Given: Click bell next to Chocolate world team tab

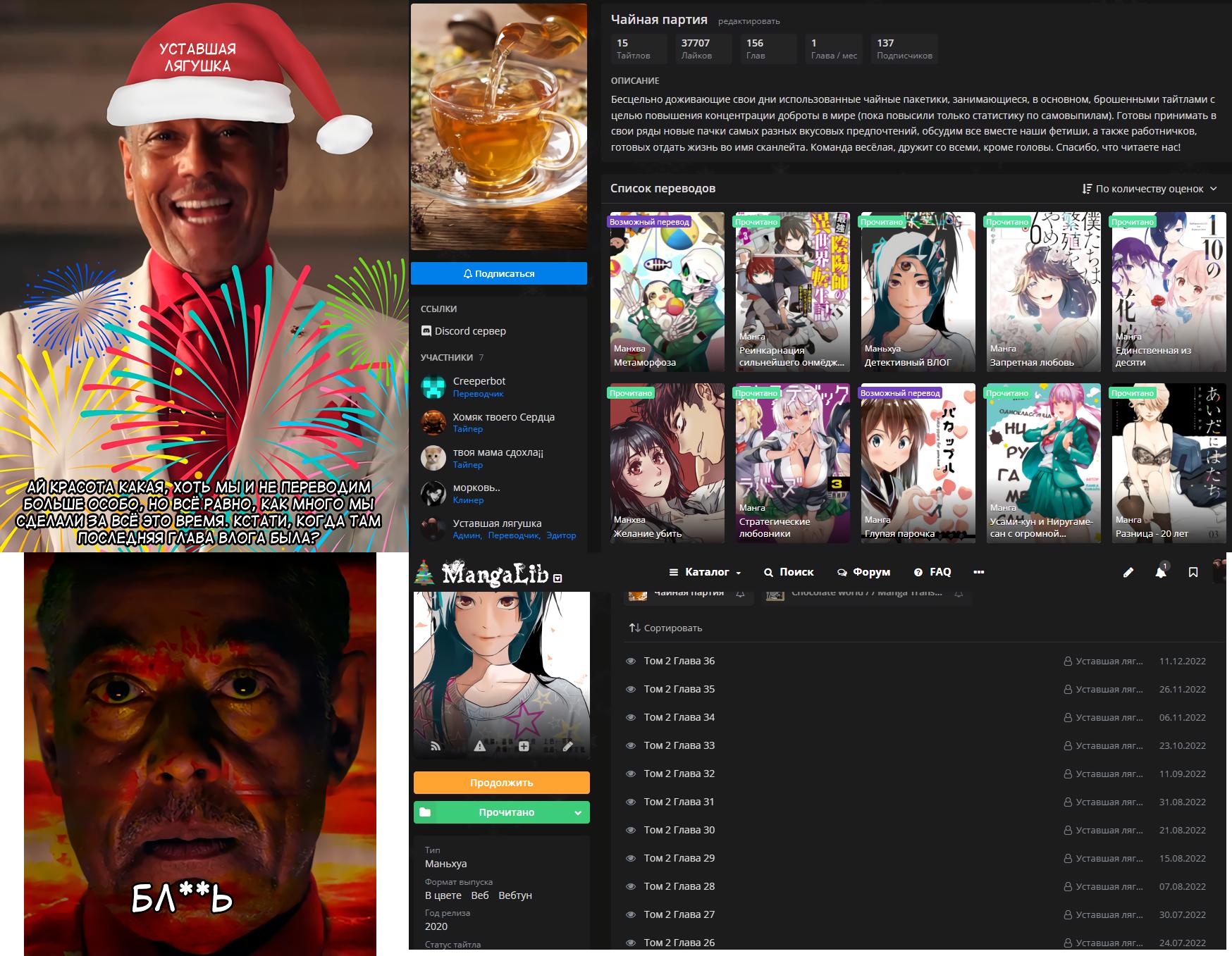Looking at the screenshot, I should (959, 595).
